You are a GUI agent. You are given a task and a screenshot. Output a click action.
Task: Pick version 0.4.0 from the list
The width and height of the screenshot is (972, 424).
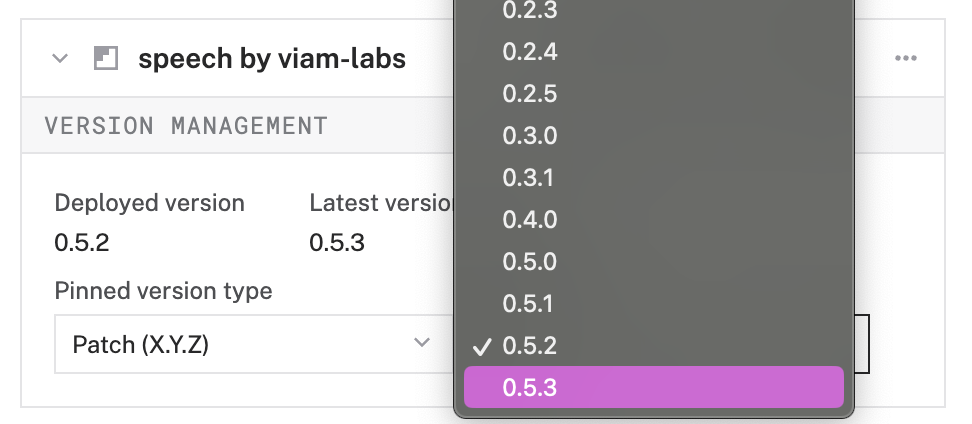[654, 220]
